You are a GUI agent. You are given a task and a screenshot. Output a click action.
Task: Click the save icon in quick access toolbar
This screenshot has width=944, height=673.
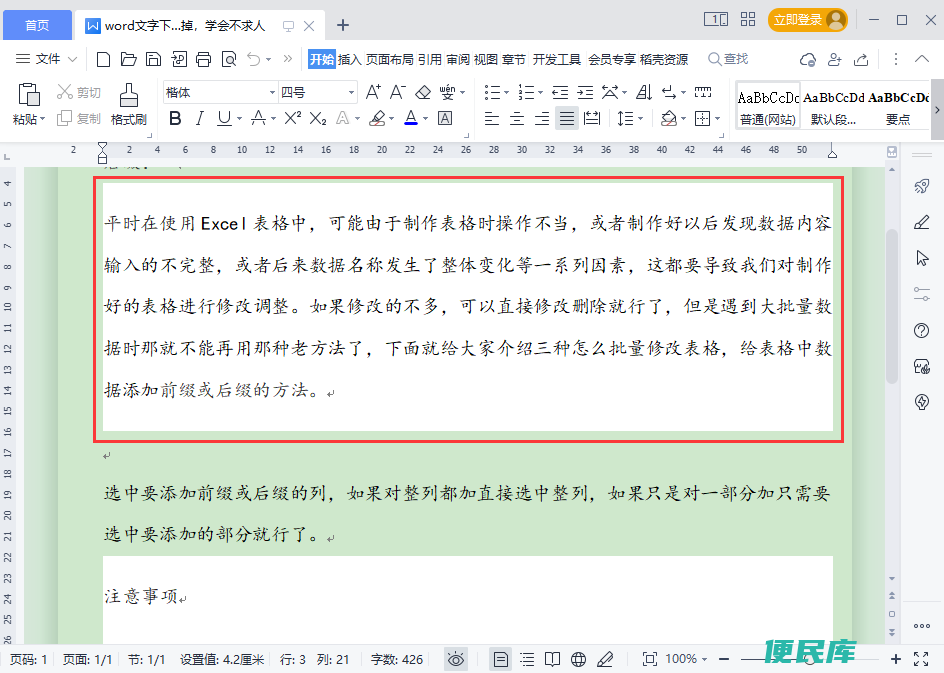(153, 59)
